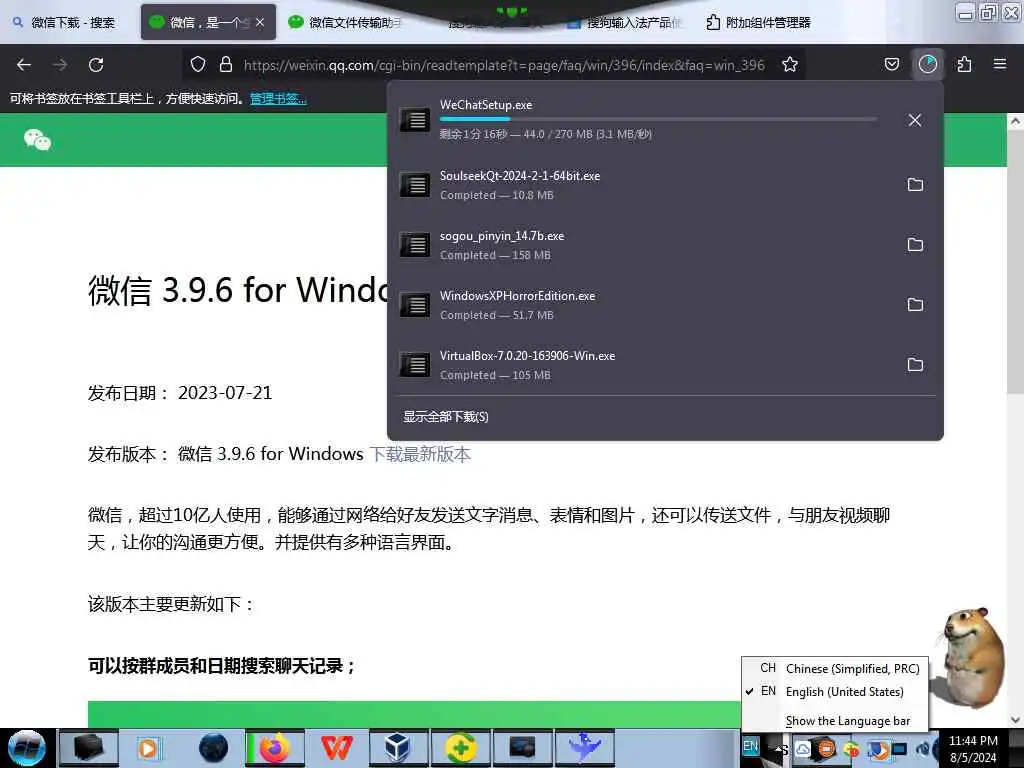1024x768 pixels.
Task: Open the yellow-green plus taskbar app
Action: click(x=460, y=748)
